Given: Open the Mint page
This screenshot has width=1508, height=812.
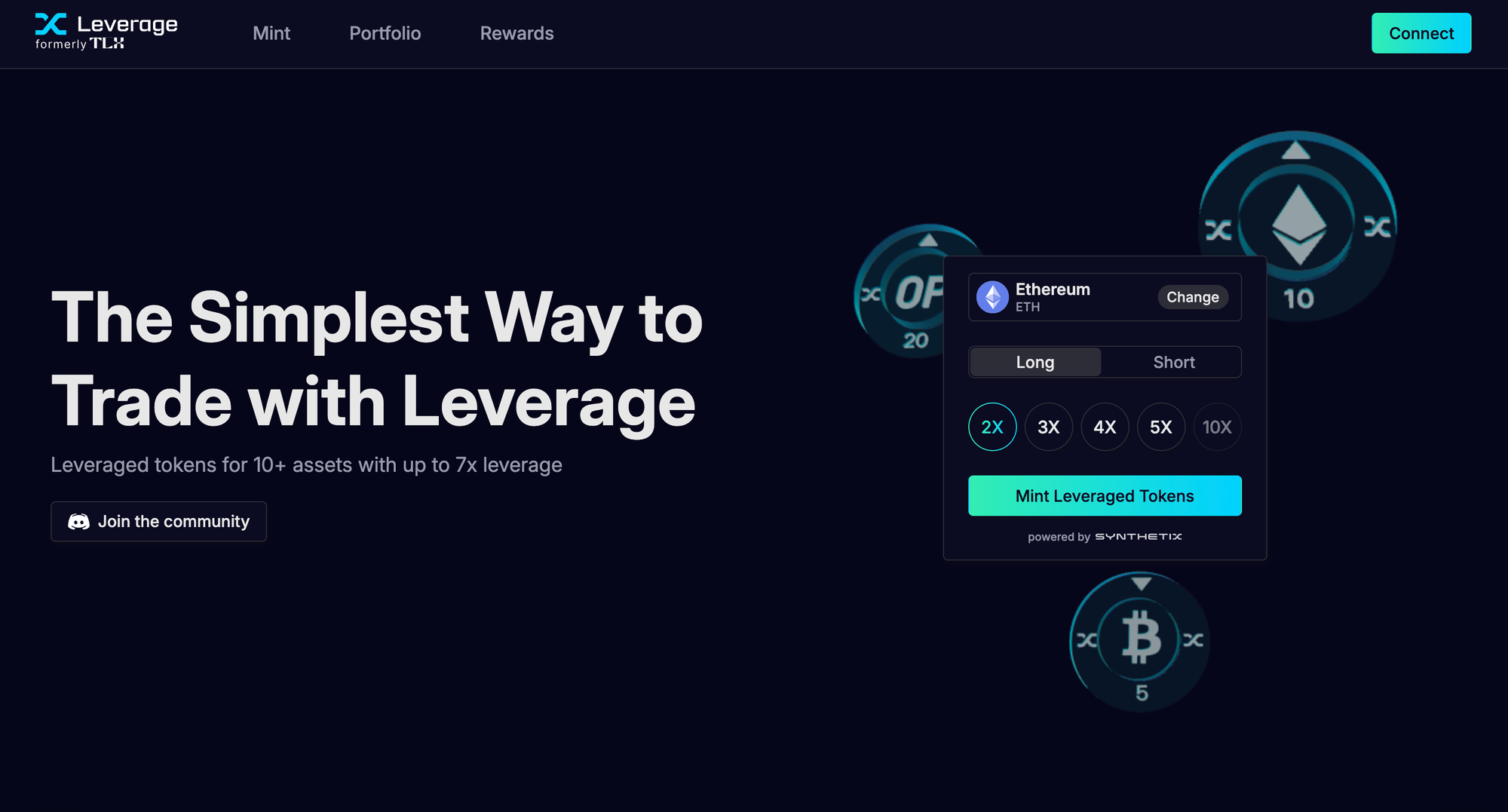Looking at the screenshot, I should (x=271, y=34).
